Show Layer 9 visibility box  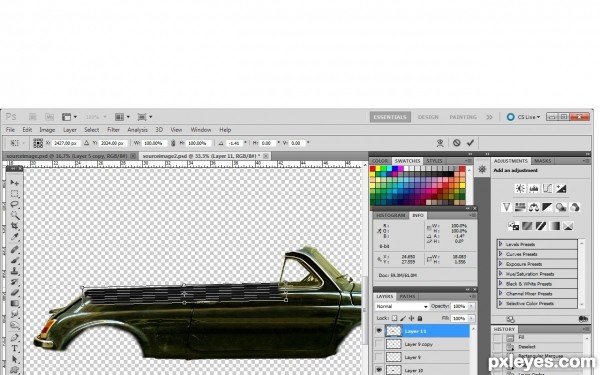point(379,357)
